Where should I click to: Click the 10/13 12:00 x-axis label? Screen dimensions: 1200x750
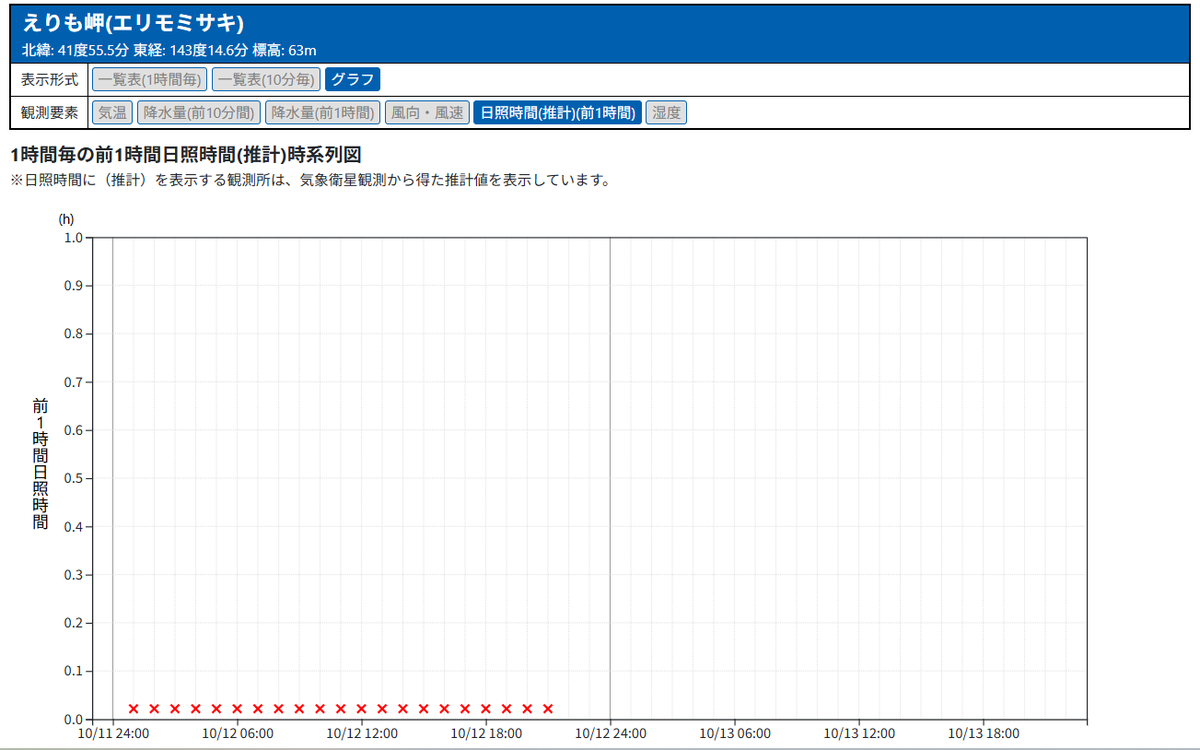(859, 734)
